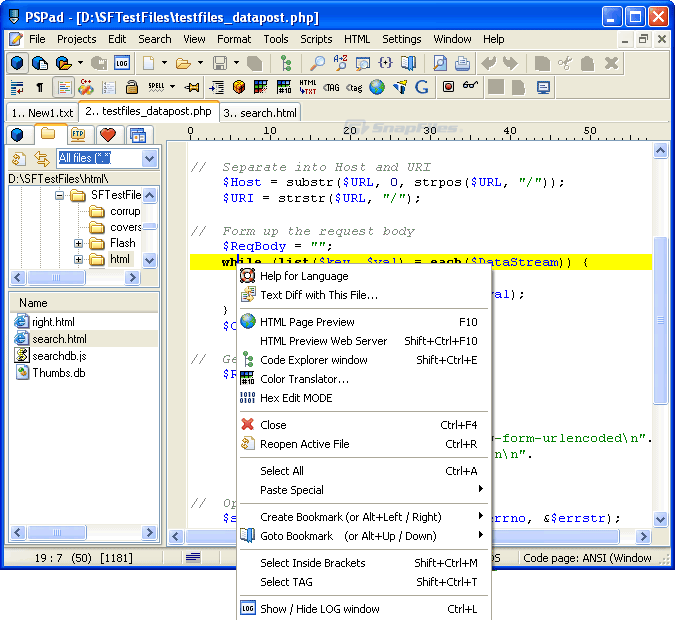Open the New file dropdown arrow
Viewport: 675px width, 626px height.
click(164, 63)
